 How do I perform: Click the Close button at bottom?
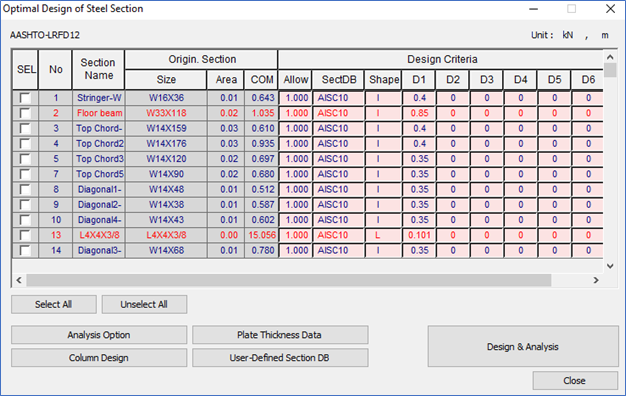point(575,381)
